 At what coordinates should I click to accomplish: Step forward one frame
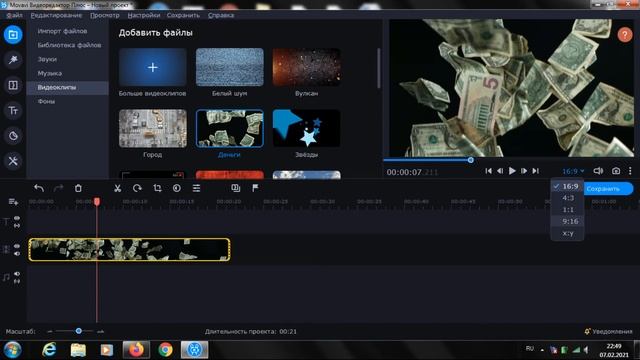click(x=524, y=171)
